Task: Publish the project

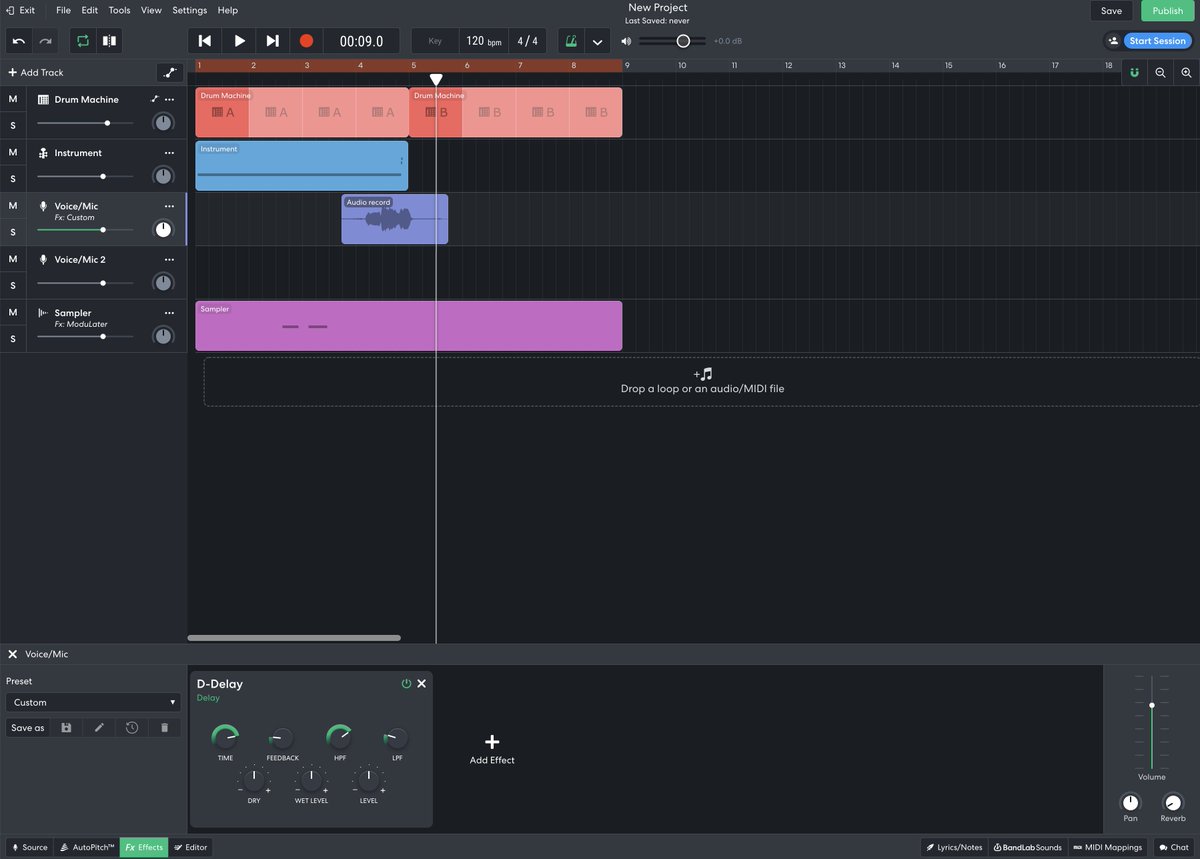Action: [x=1167, y=10]
